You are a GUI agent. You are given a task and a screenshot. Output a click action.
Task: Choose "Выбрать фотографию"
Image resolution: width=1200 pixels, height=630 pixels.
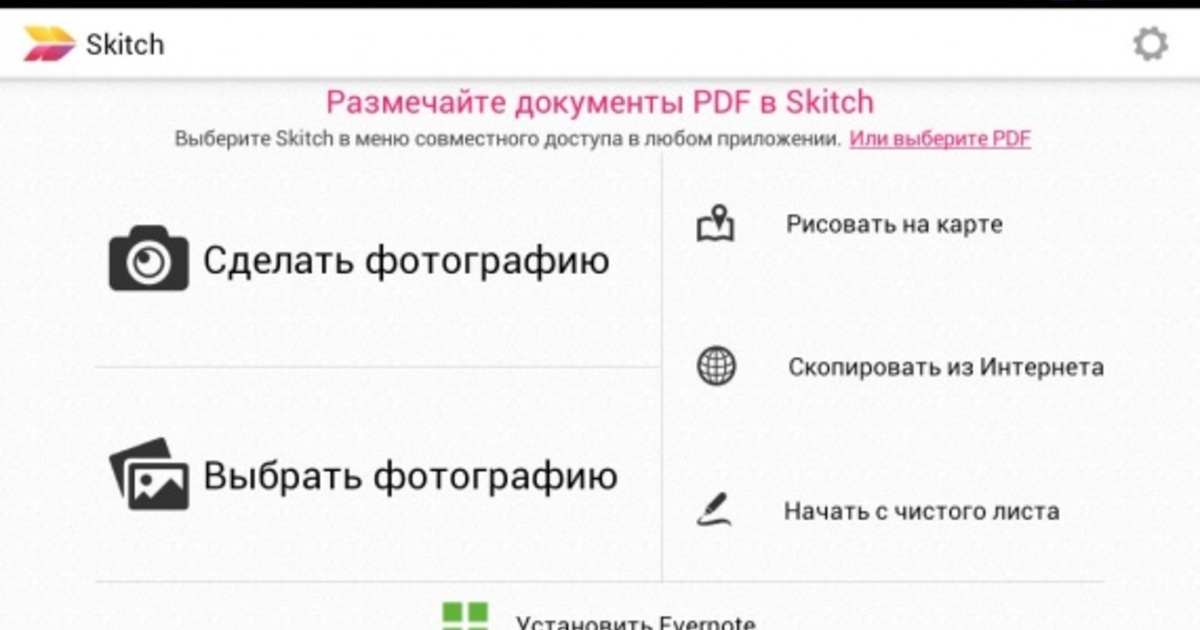[410, 475]
